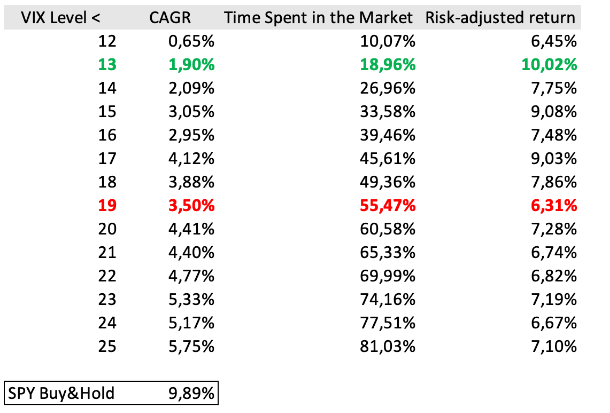
Task: Select the CAGR value 5,75%
Action: (x=192, y=346)
